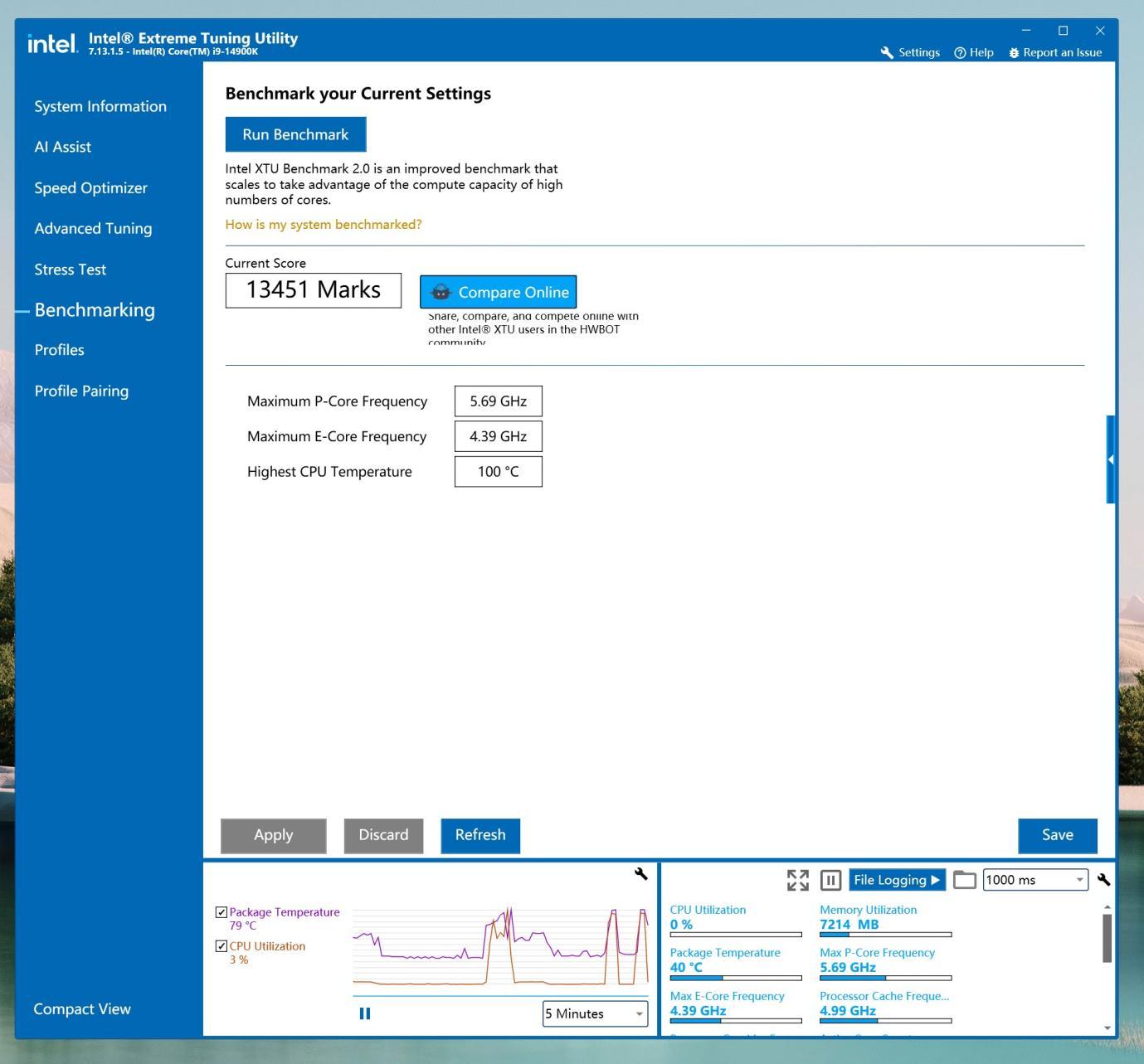Open 'How is my system benchmarked?' link

click(x=324, y=225)
